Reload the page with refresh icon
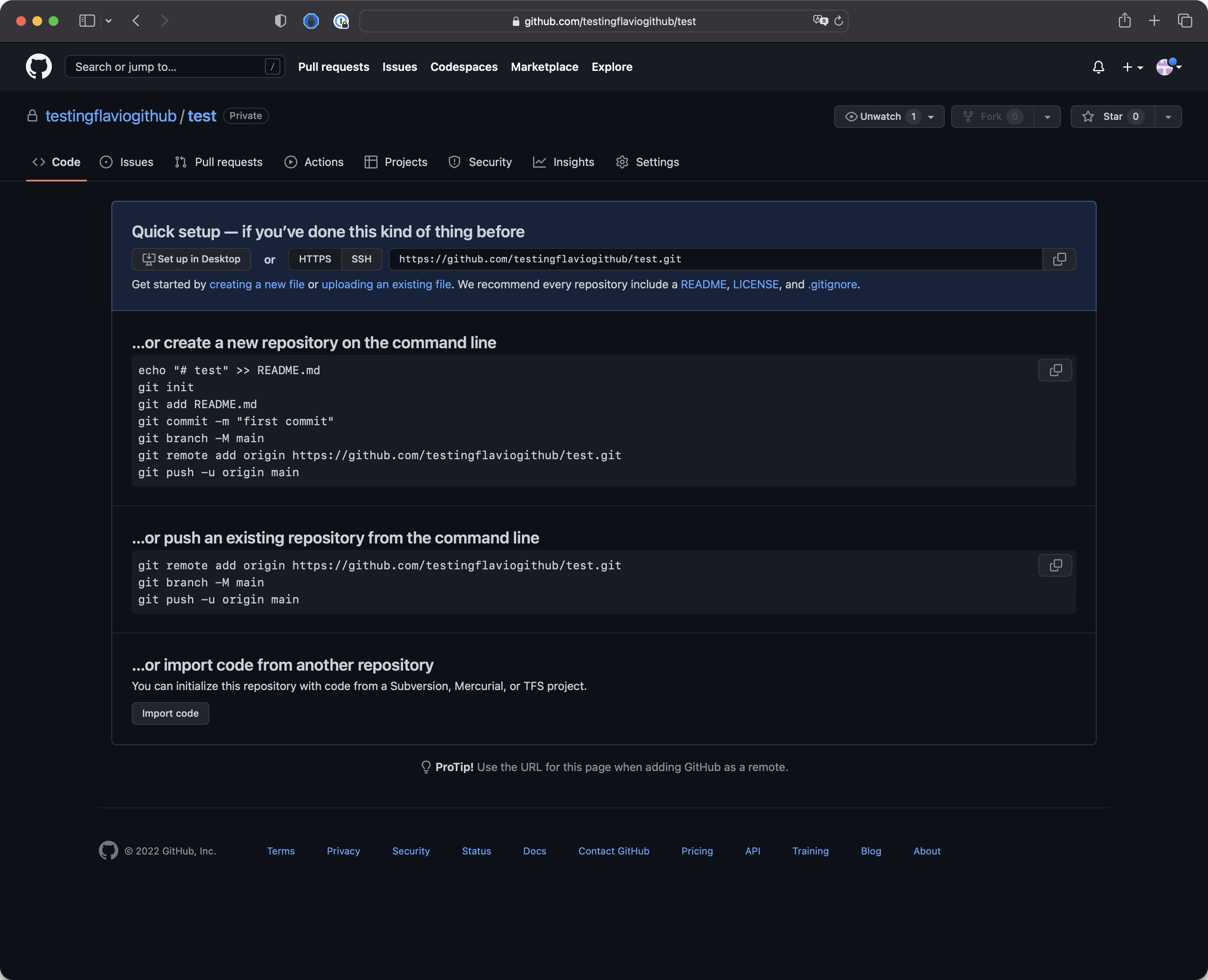Viewport: 1208px width, 980px height. click(838, 21)
